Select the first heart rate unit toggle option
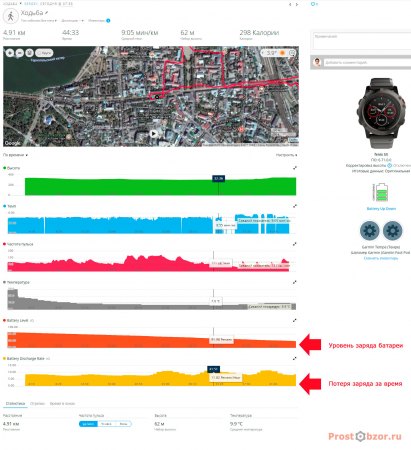 coord(88,424)
